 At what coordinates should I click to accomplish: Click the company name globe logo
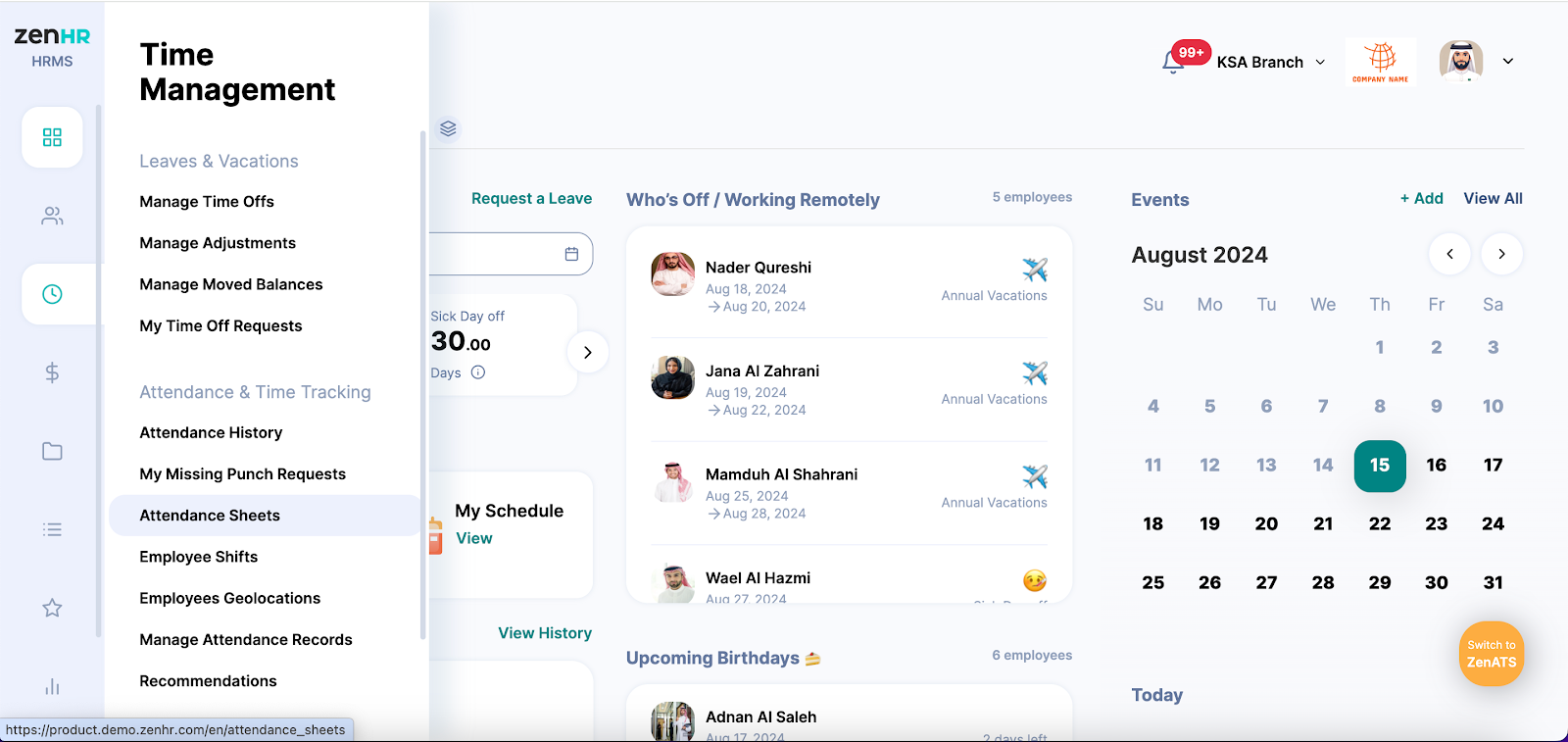(x=1381, y=62)
